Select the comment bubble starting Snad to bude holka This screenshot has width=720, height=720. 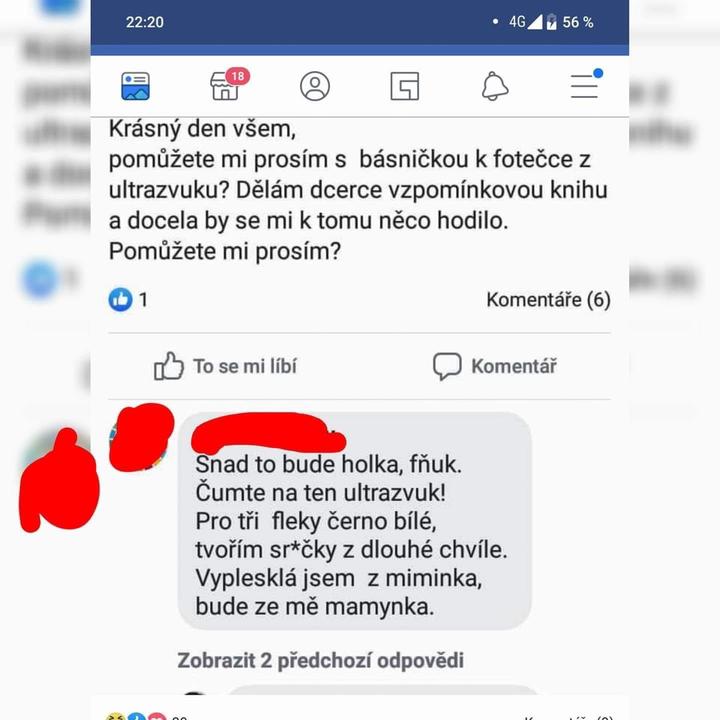pos(354,521)
